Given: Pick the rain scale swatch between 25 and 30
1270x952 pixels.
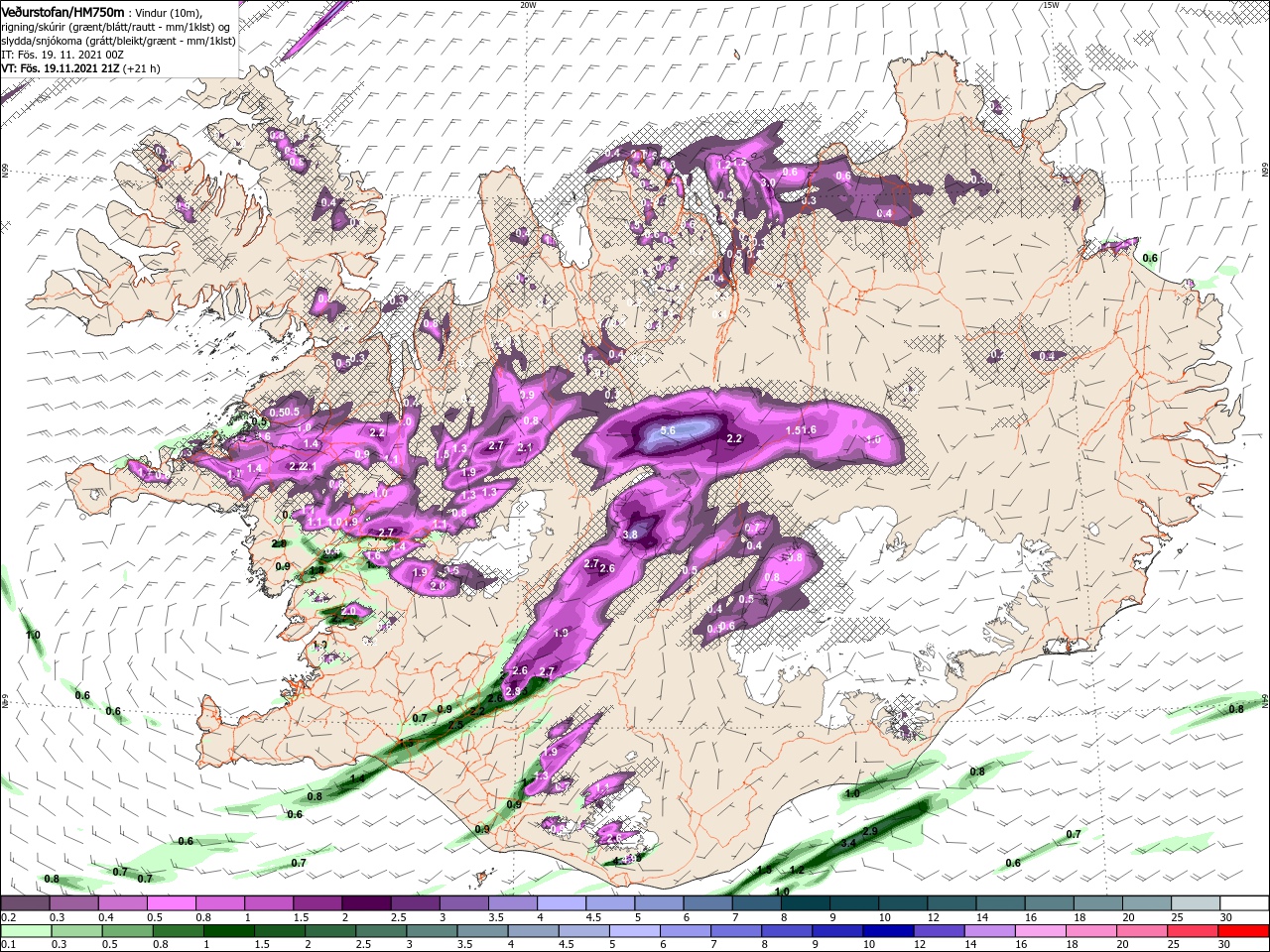Looking at the screenshot, I should click(x=1192, y=932).
